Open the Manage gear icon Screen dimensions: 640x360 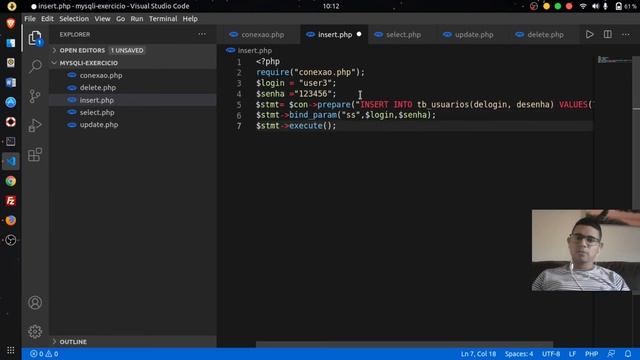[x=35, y=331]
